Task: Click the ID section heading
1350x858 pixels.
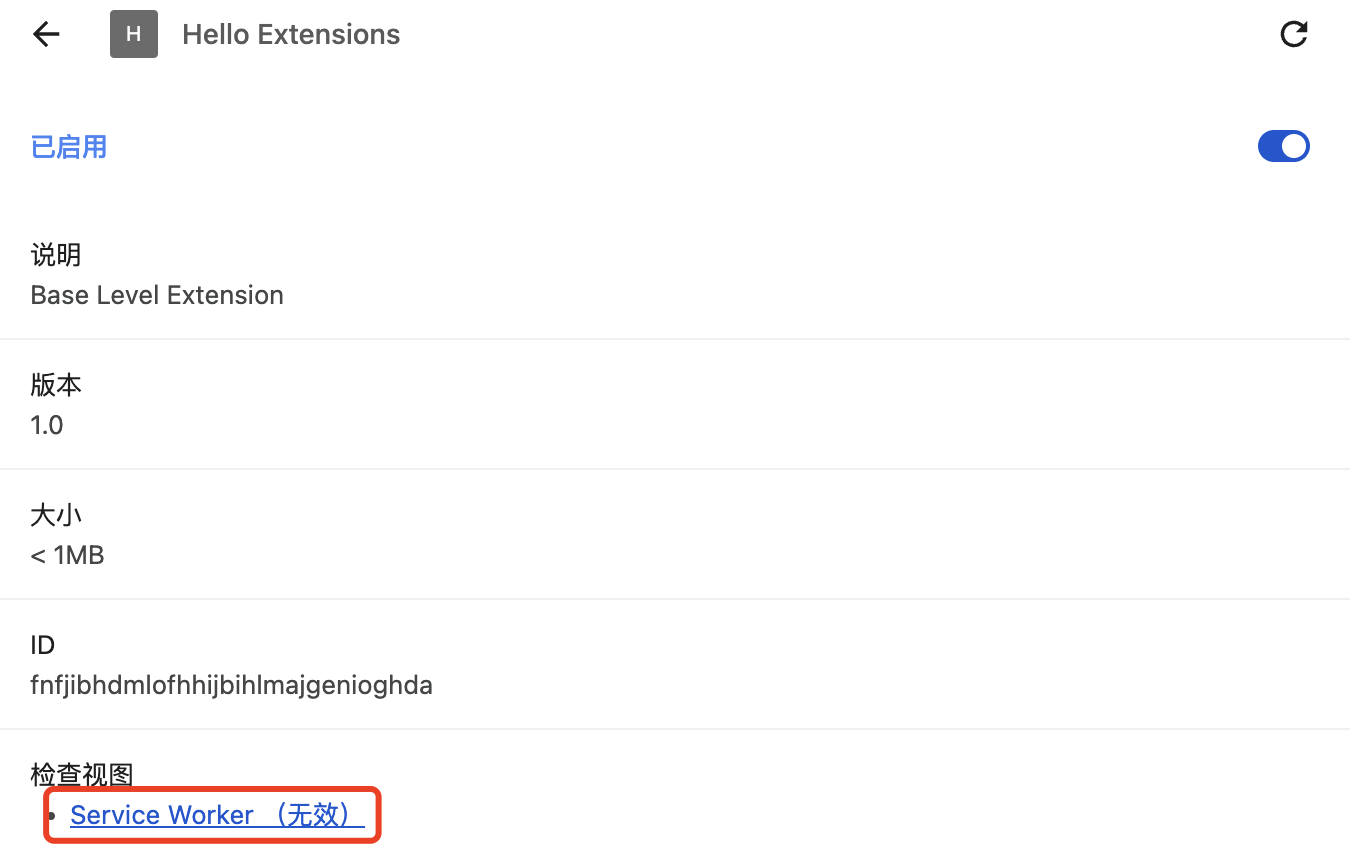Action: tap(43, 645)
